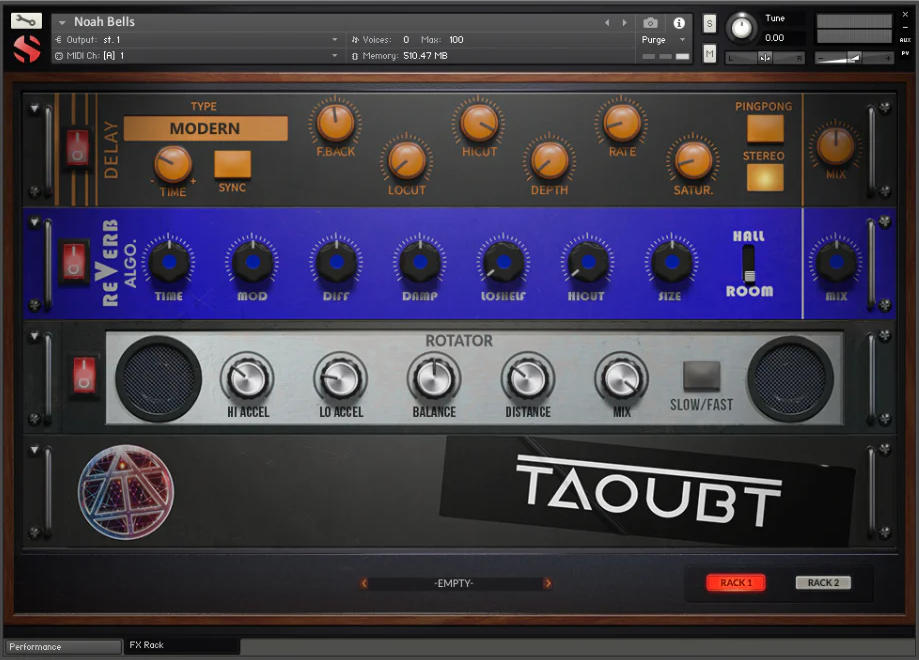Adjust the Delay MIX knob
This screenshot has height=660, width=919.
[835, 147]
